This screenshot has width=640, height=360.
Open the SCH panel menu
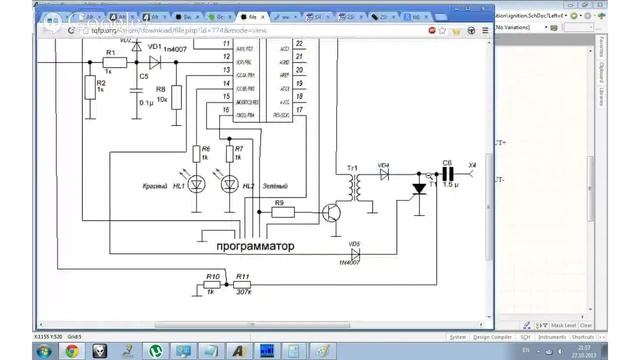[x=525, y=337]
